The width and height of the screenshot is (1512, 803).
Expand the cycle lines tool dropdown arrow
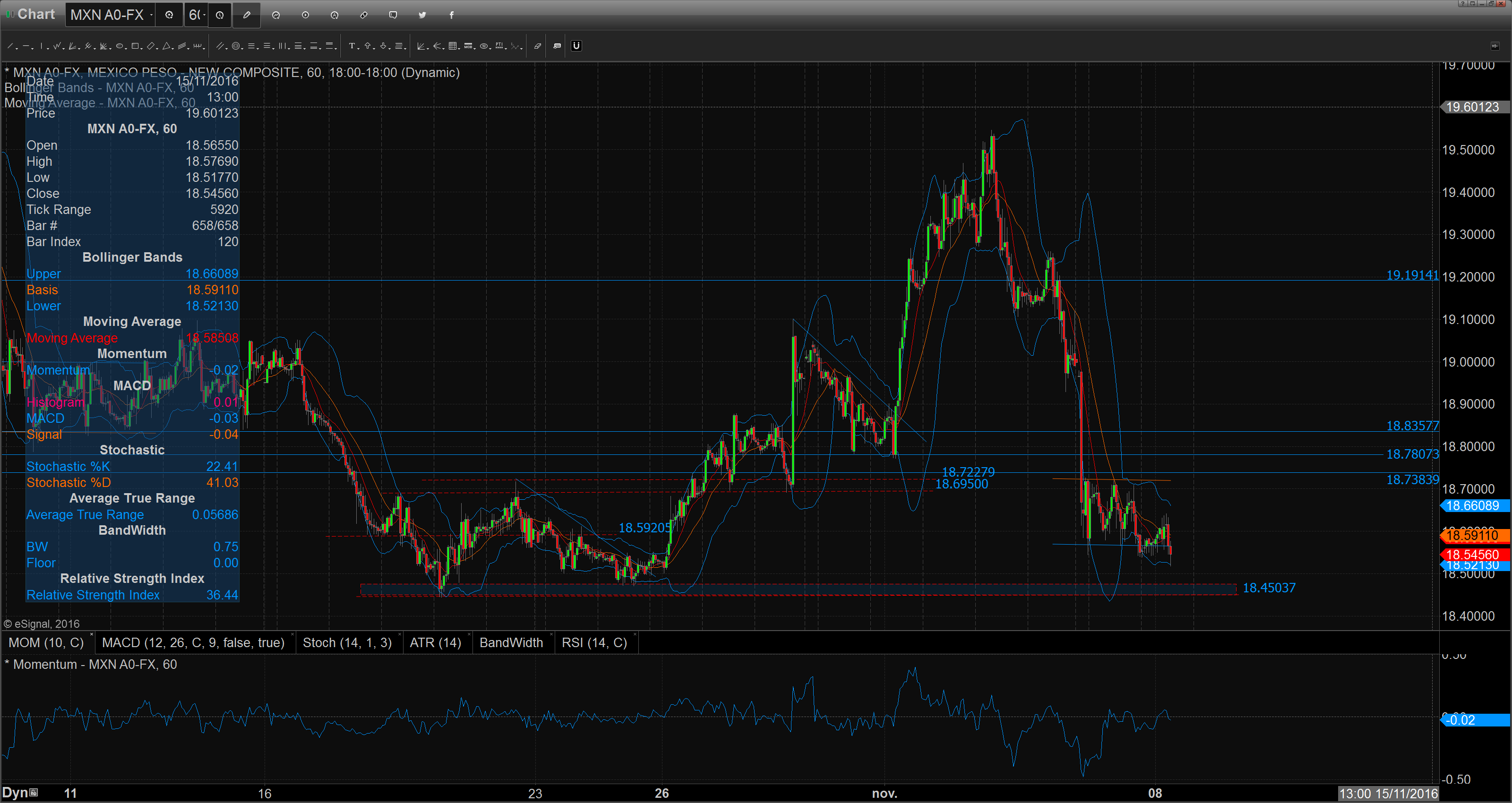coord(204,48)
